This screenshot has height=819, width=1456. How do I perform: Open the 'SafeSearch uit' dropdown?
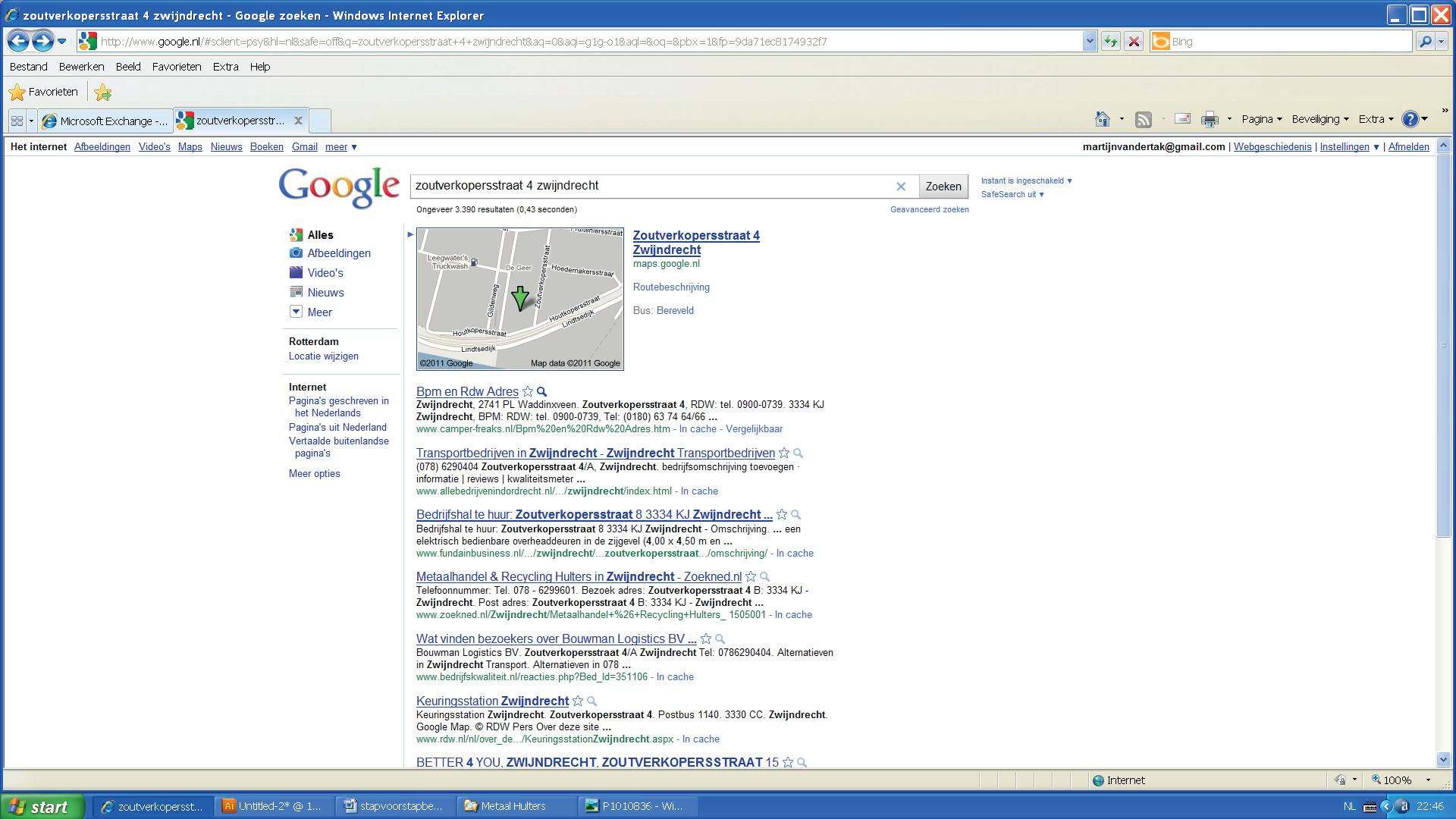1012,194
